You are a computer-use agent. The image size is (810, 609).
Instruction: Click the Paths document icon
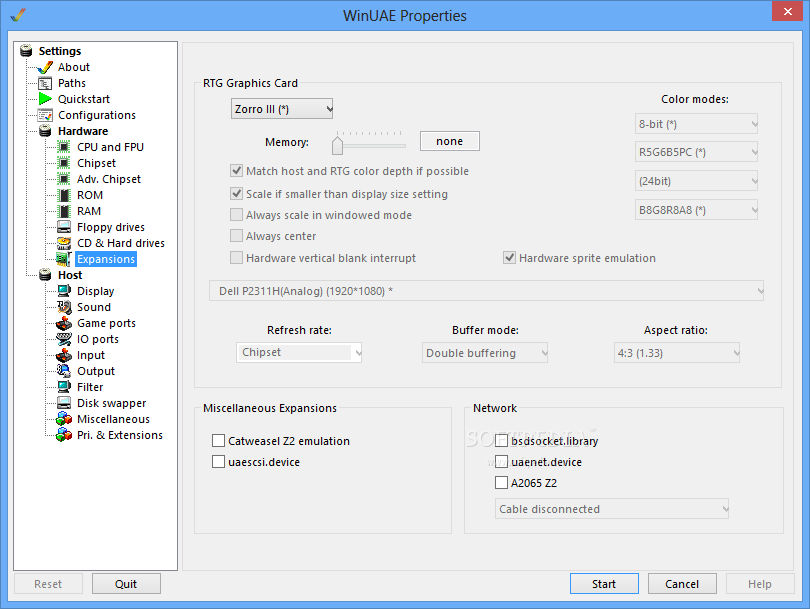[x=45, y=83]
